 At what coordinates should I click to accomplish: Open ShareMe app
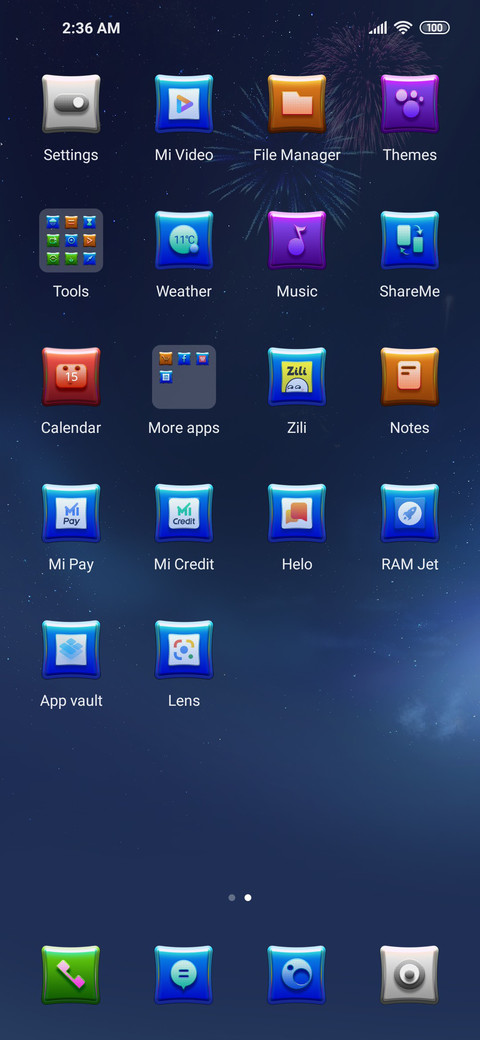[x=409, y=240]
